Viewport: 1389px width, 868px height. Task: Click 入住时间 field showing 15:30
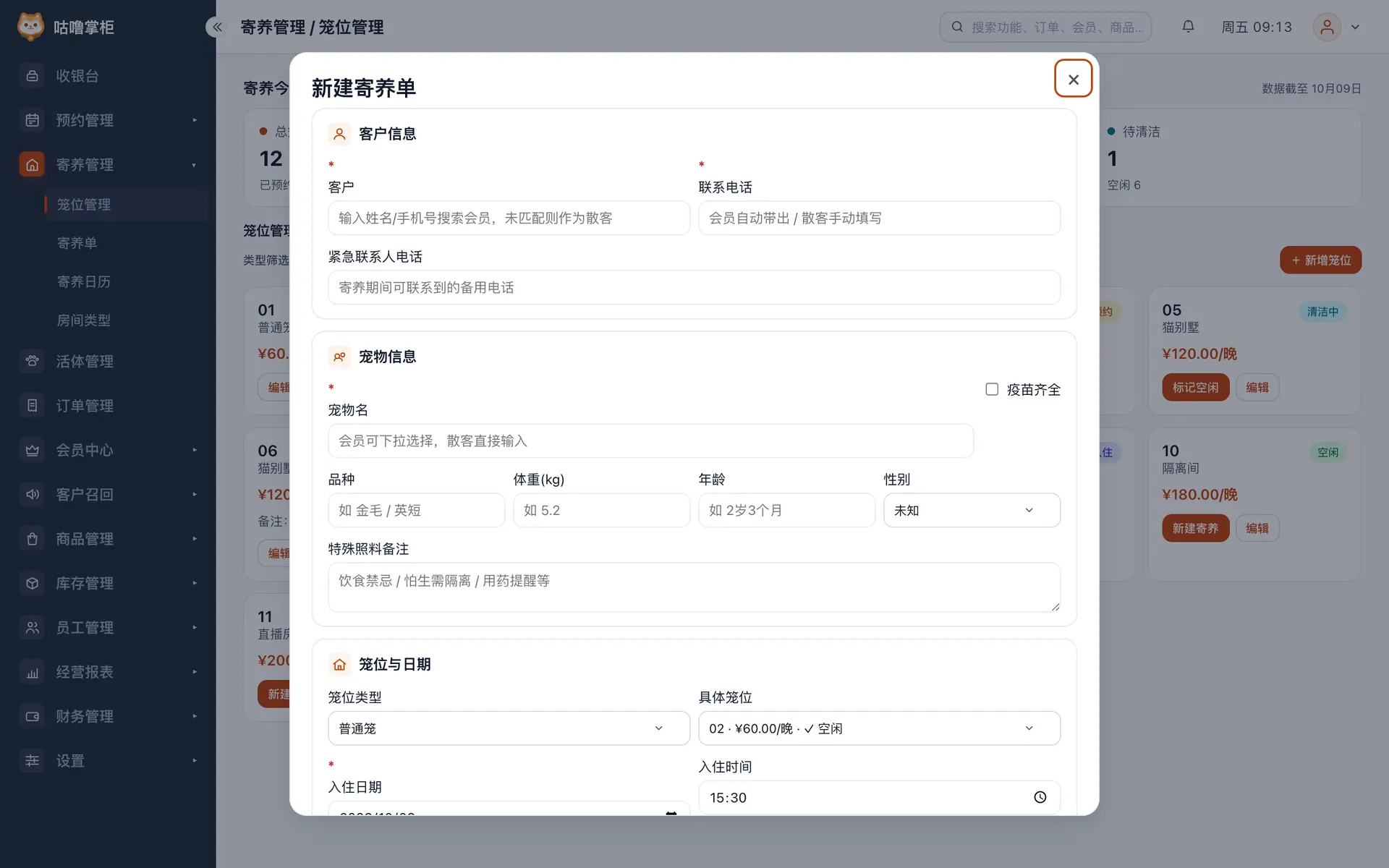[879, 797]
